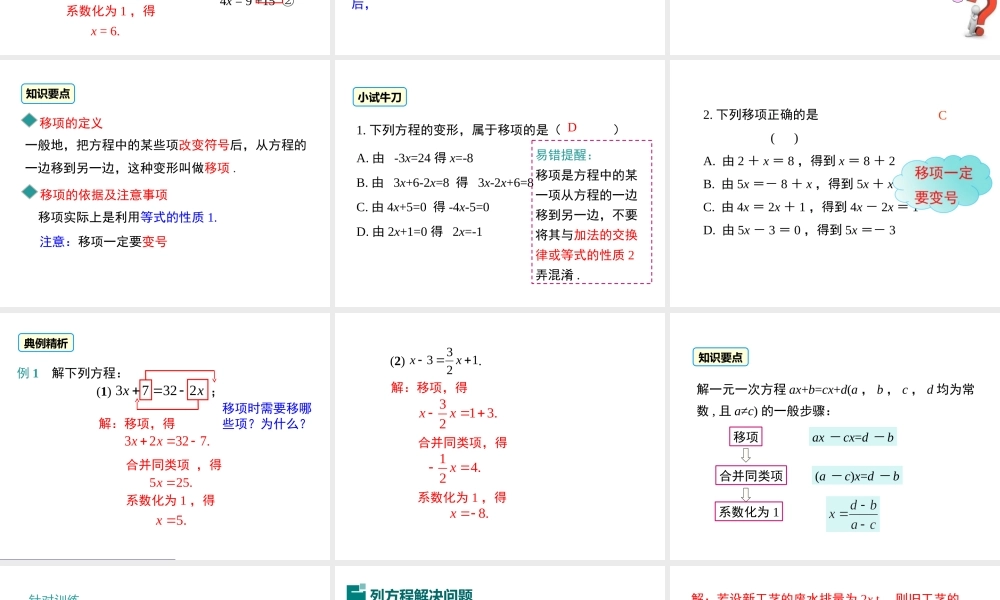Click the 列方程解决问题 heading
Screen dimensions: 1000x600
(422, 594)
